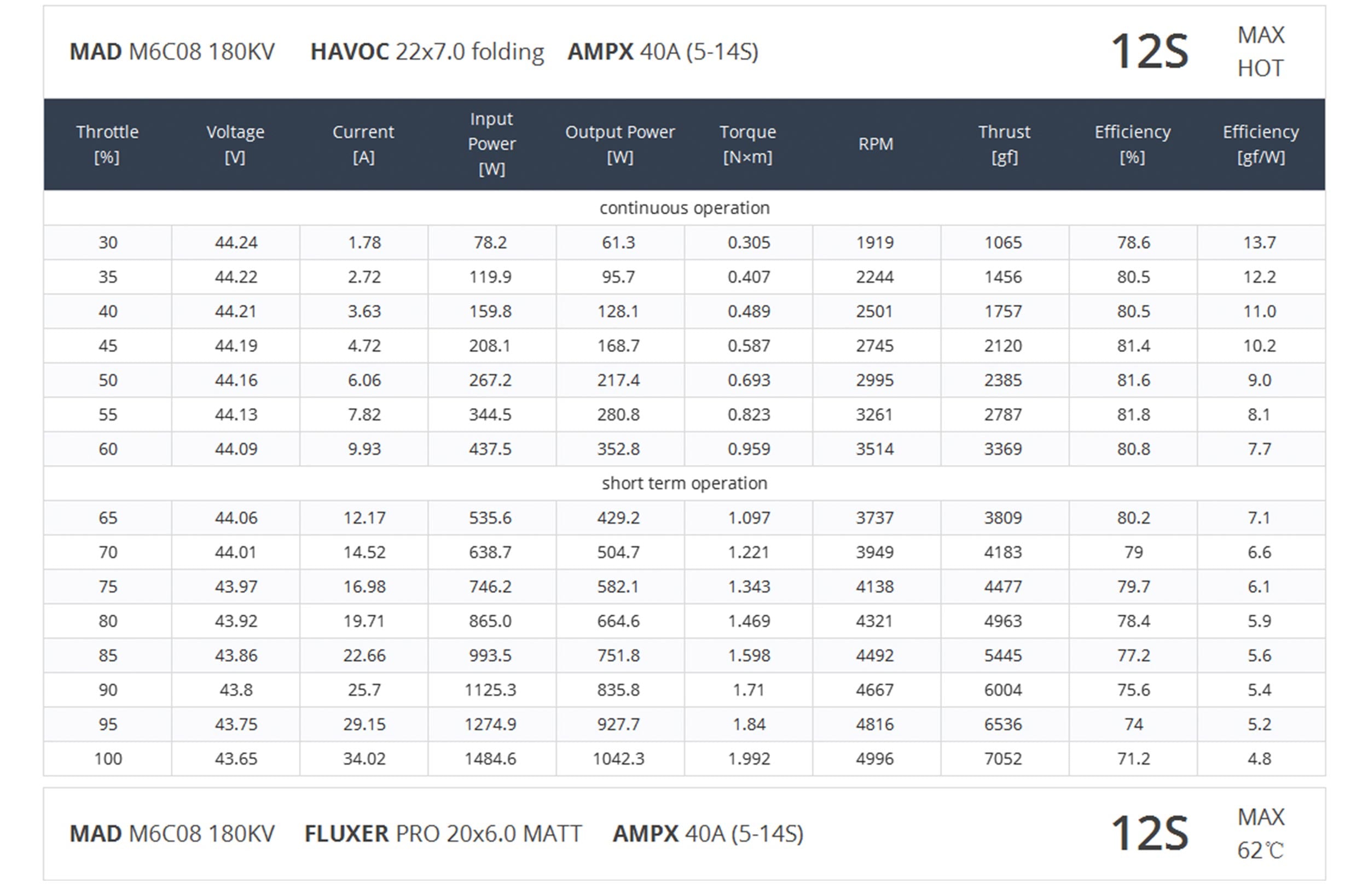The height and width of the screenshot is (896, 1368).
Task: Click the MAX HOT label
Action: (x=1260, y=52)
